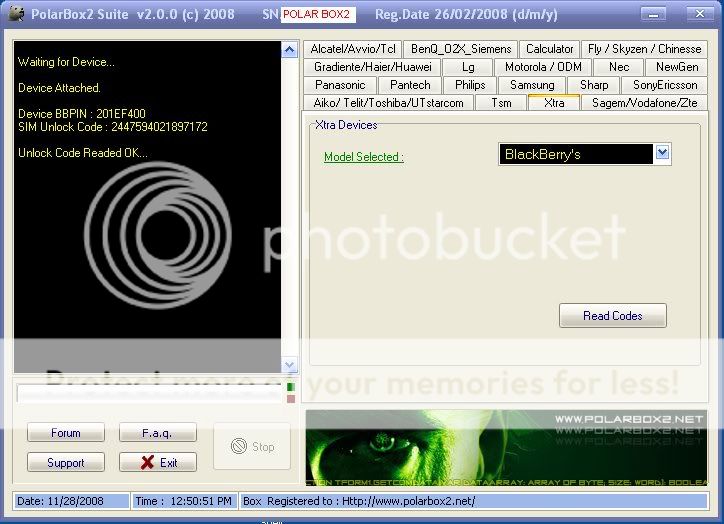Open the Samsung tab

(x=532, y=85)
